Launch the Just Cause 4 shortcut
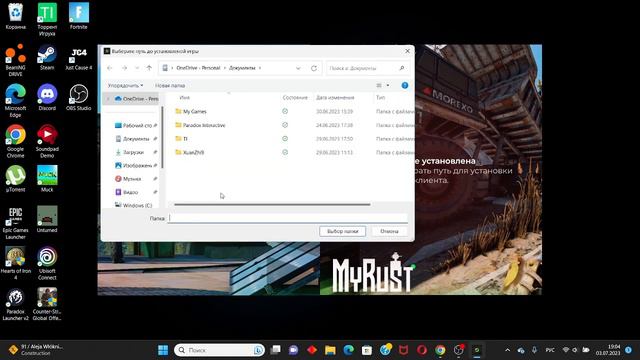The height and width of the screenshot is (360, 640). [78, 58]
